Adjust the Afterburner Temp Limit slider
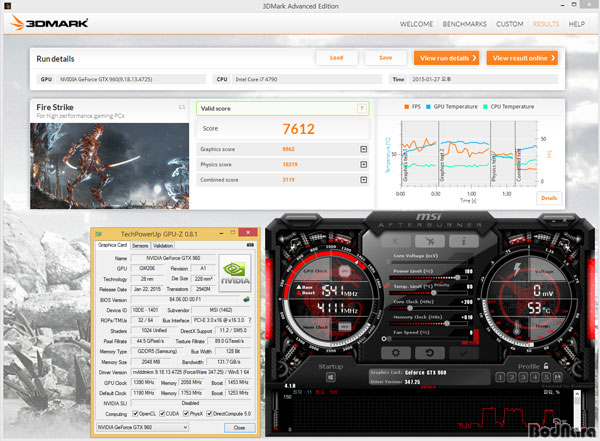The height and width of the screenshot is (441, 600). [x=434, y=292]
